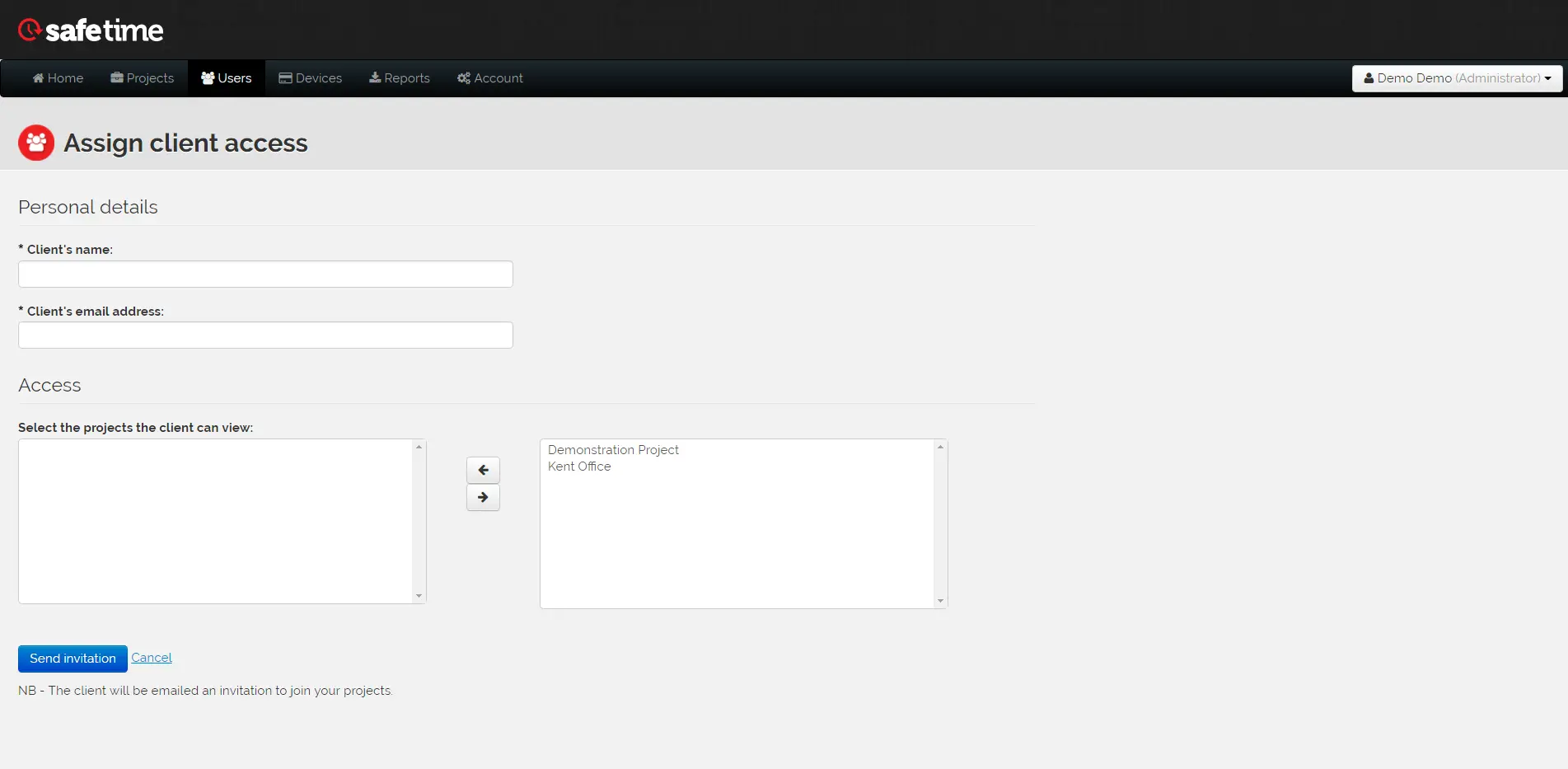Click the safetime logo

(x=91, y=30)
